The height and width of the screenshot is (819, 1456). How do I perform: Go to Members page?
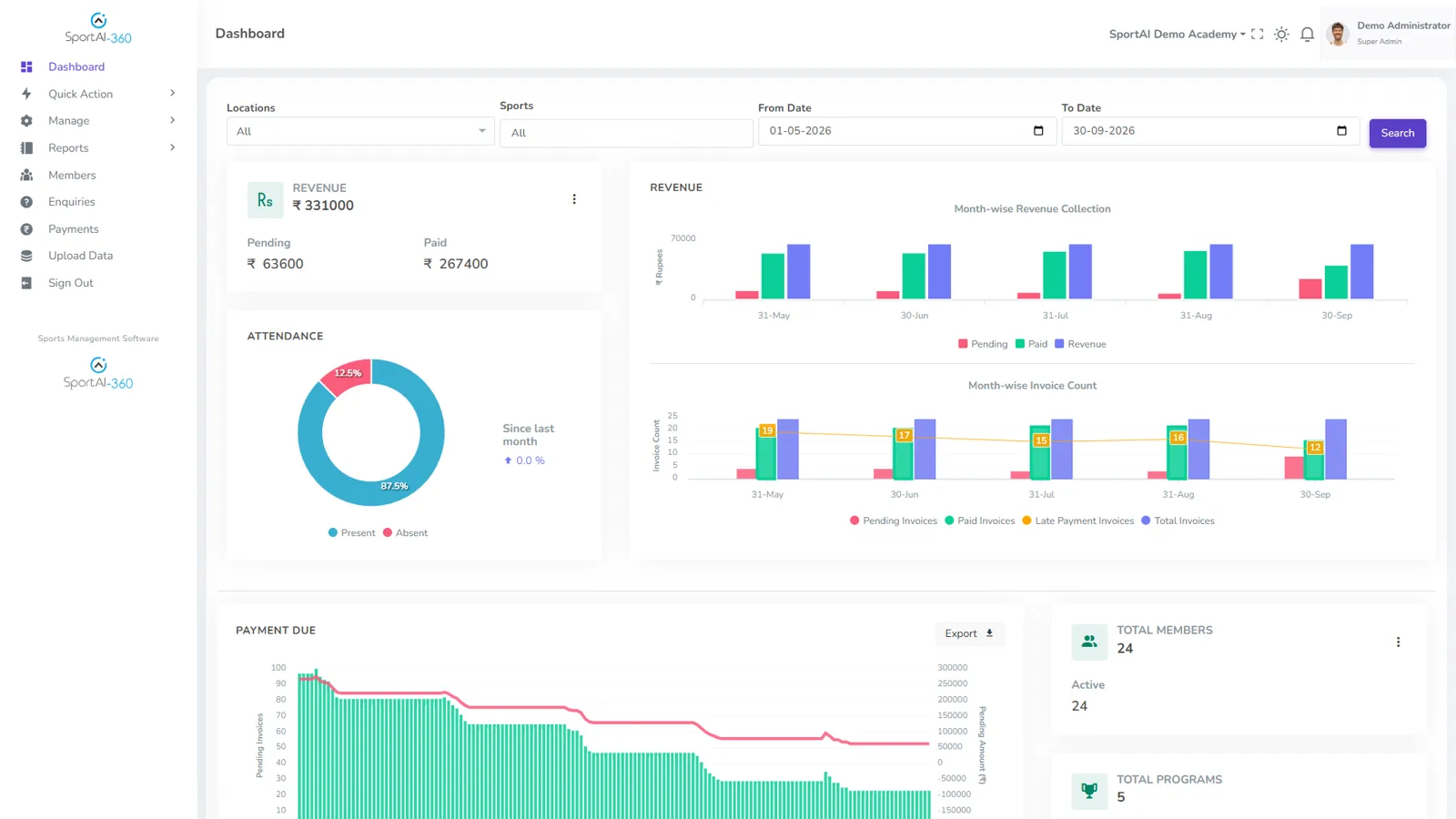[72, 175]
